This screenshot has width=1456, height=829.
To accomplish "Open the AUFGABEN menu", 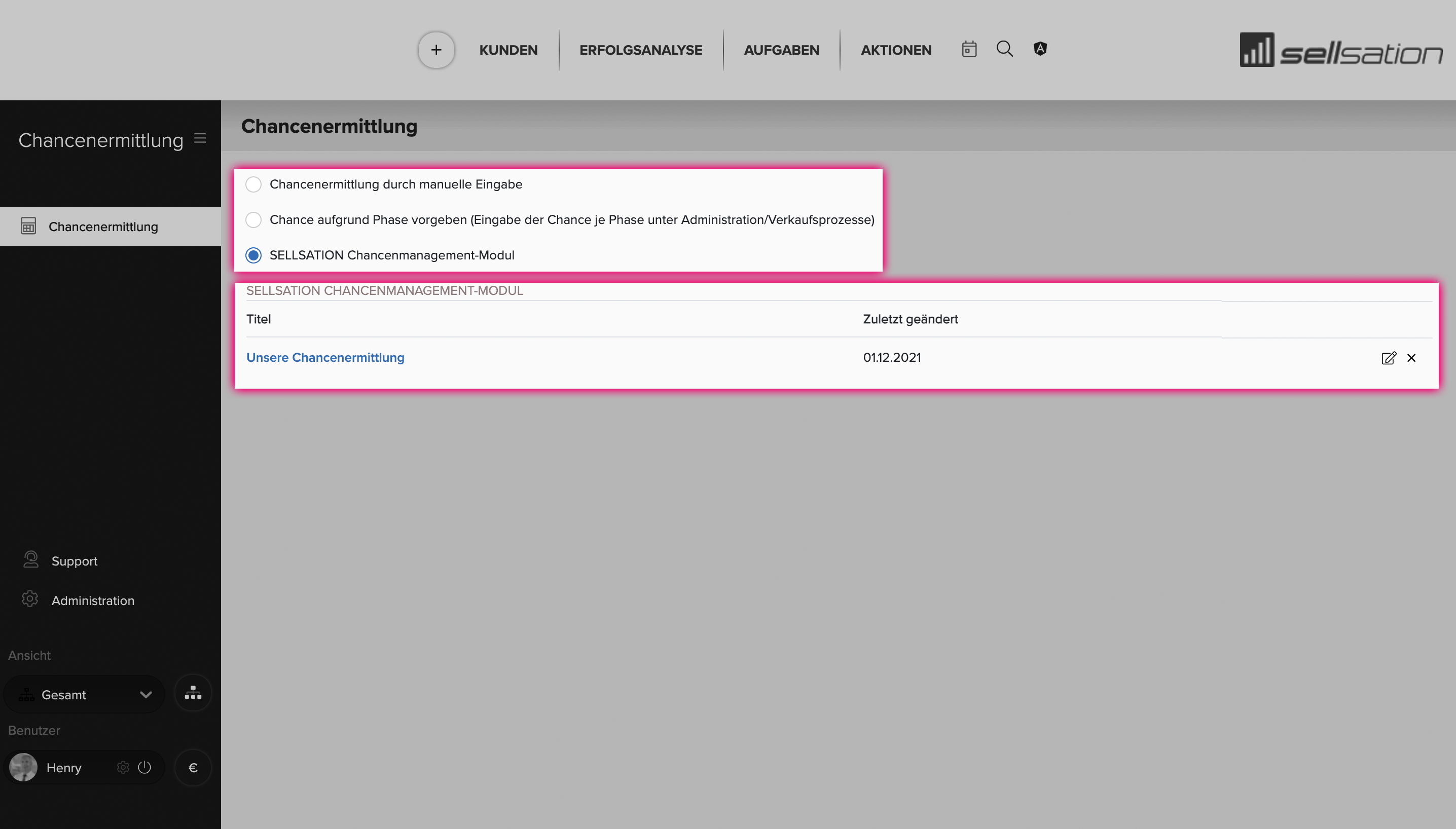I will click(x=782, y=50).
